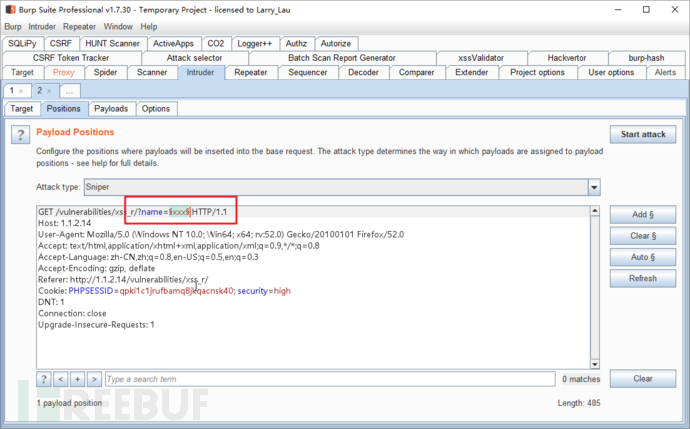Switch to the Logger++ tab
690x429 pixels.
(x=254, y=44)
